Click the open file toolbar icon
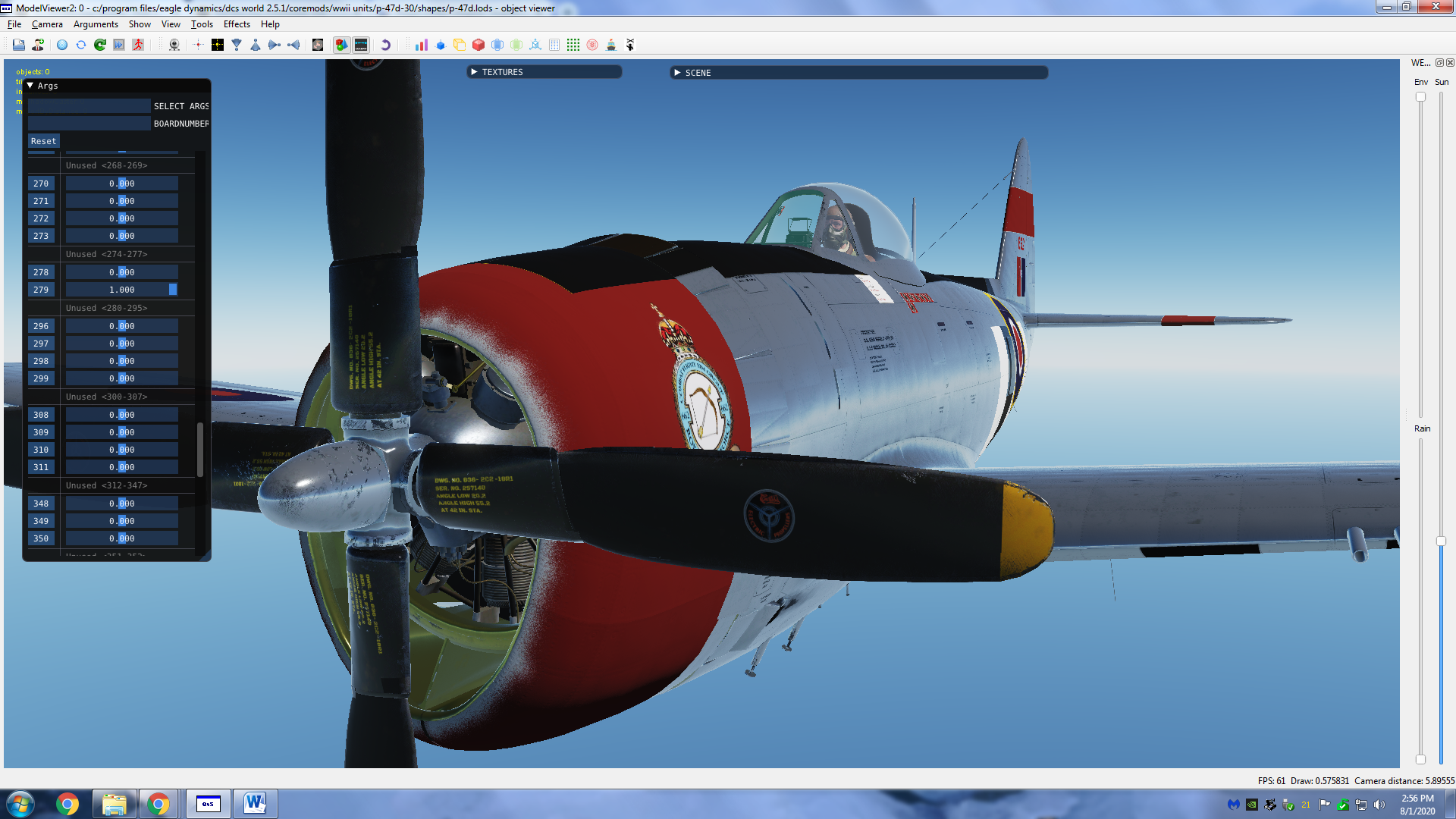This screenshot has width=1456, height=819. tap(19, 45)
